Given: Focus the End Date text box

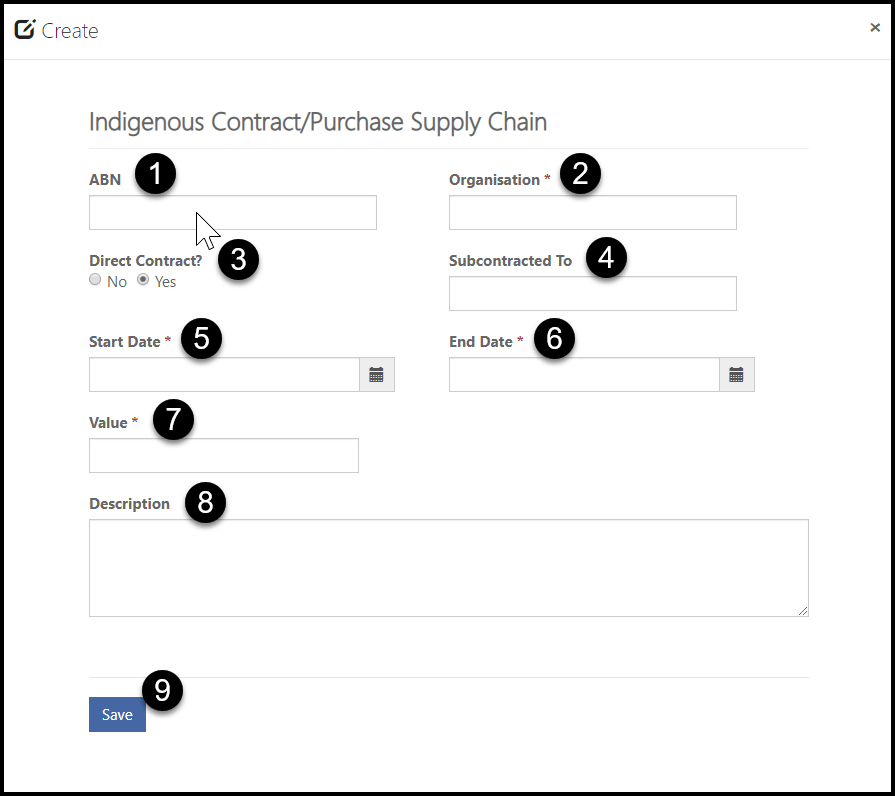Looking at the screenshot, I should (x=584, y=375).
